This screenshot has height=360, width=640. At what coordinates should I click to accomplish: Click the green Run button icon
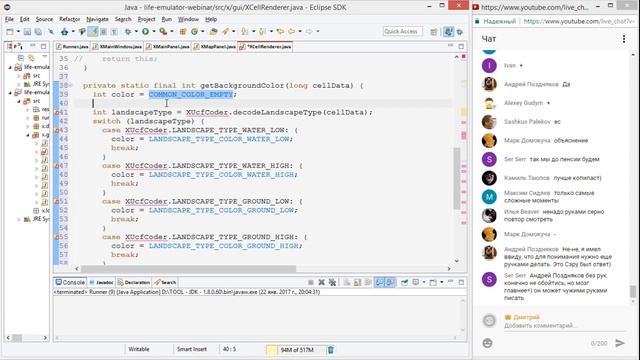[x=145, y=31]
